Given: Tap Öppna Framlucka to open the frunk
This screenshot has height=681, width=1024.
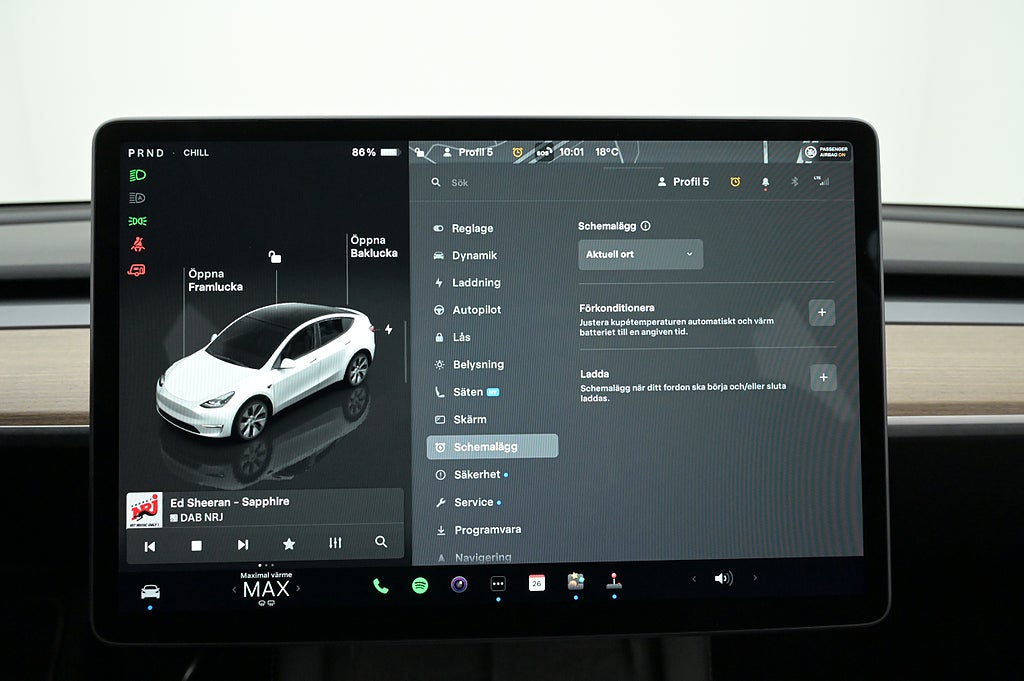Looking at the screenshot, I should click(x=215, y=280).
